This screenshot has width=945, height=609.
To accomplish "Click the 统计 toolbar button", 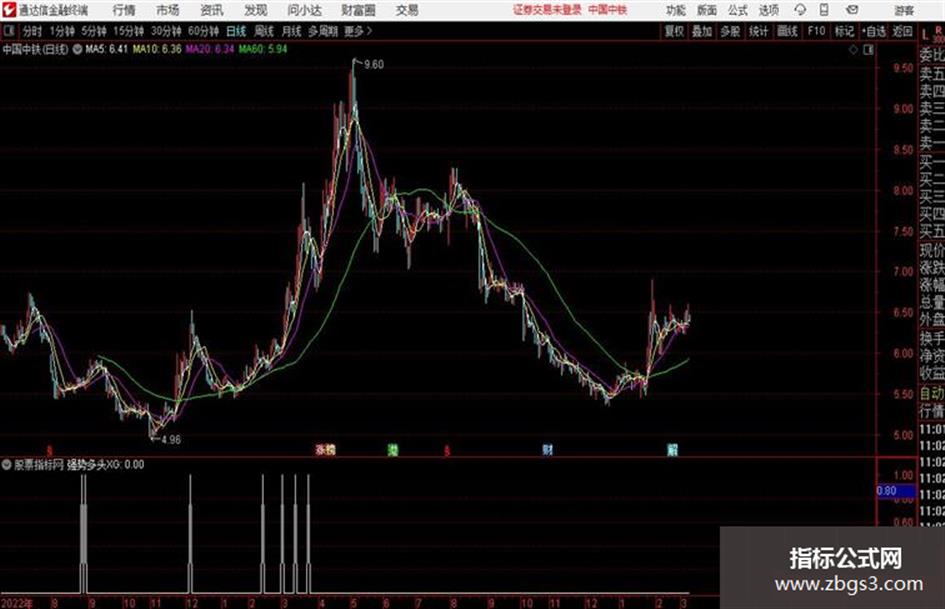I will (758, 31).
